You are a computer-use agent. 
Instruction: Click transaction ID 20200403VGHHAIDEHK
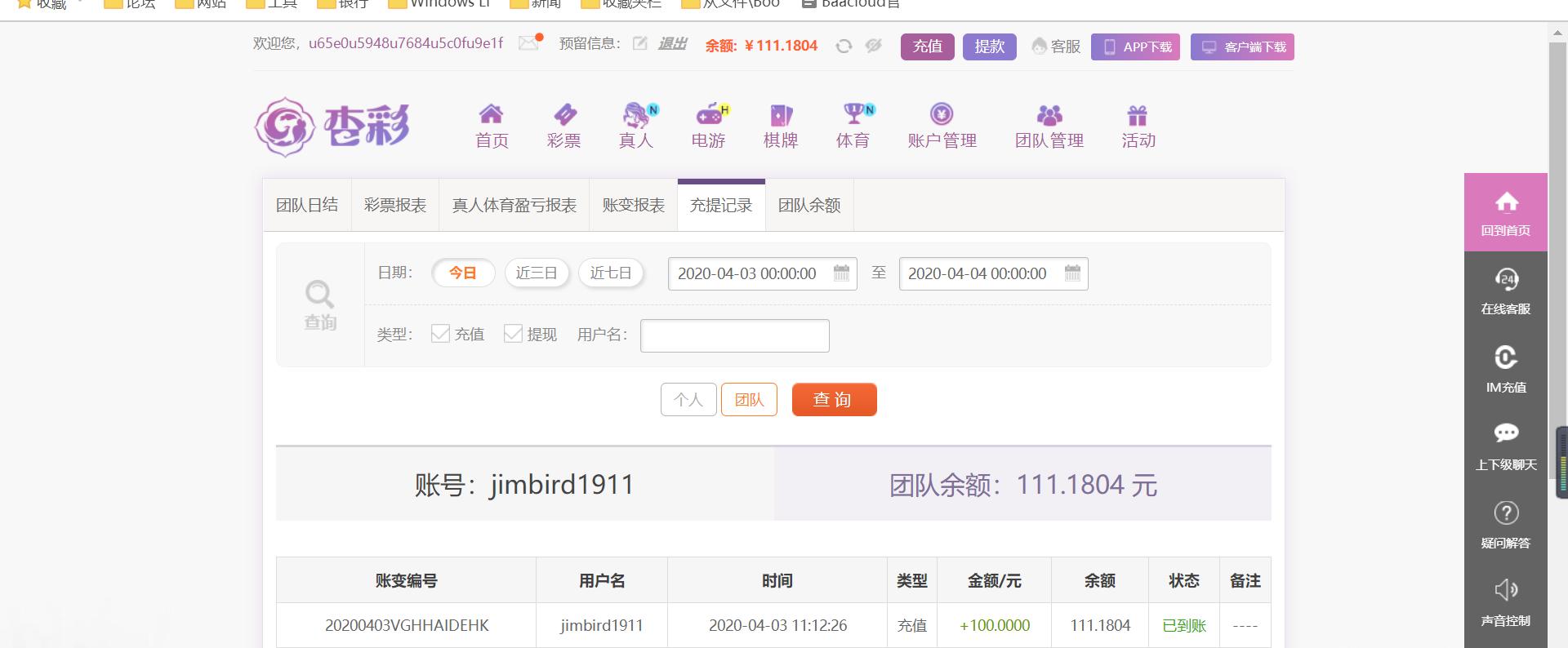(x=407, y=625)
